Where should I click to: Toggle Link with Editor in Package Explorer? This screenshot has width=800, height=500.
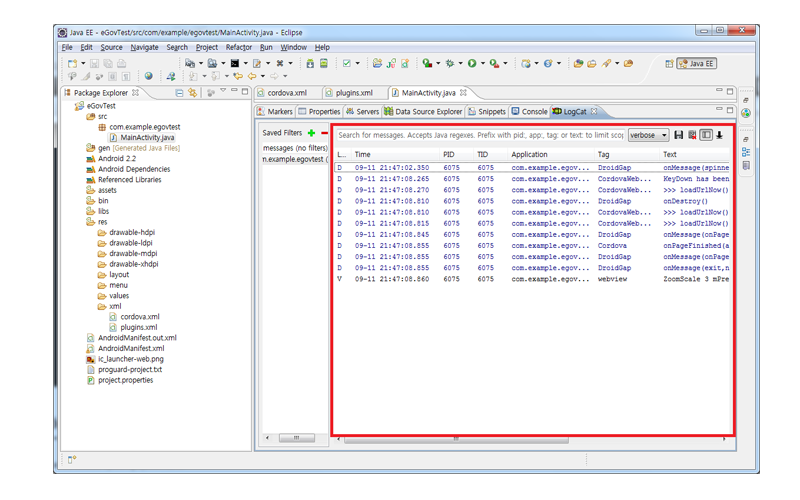coord(193,93)
